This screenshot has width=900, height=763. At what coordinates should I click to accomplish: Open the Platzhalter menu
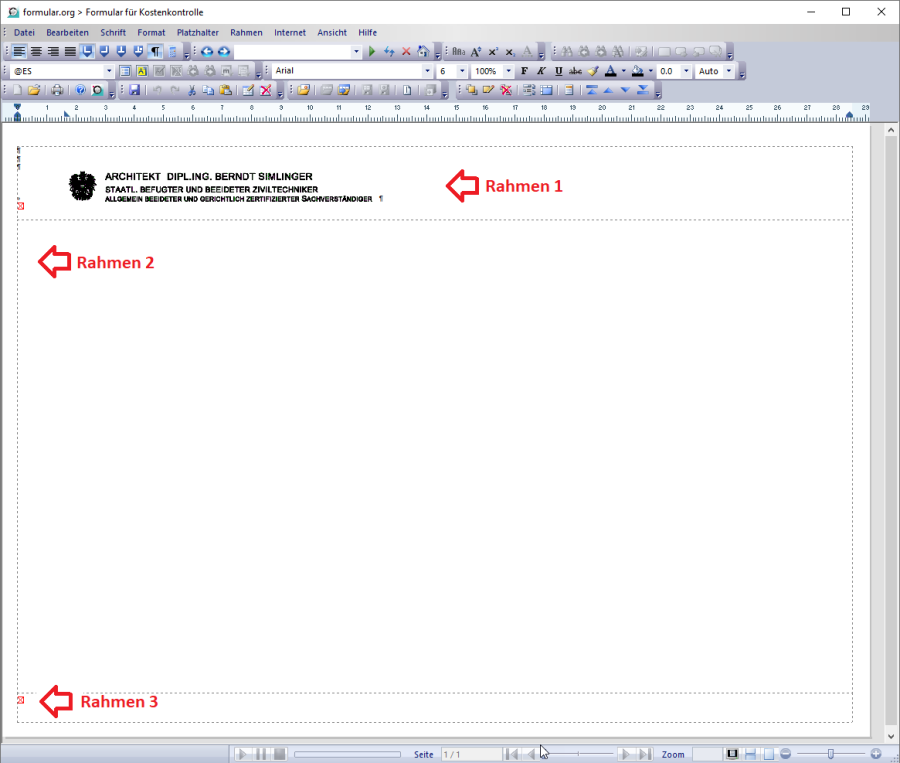[197, 32]
